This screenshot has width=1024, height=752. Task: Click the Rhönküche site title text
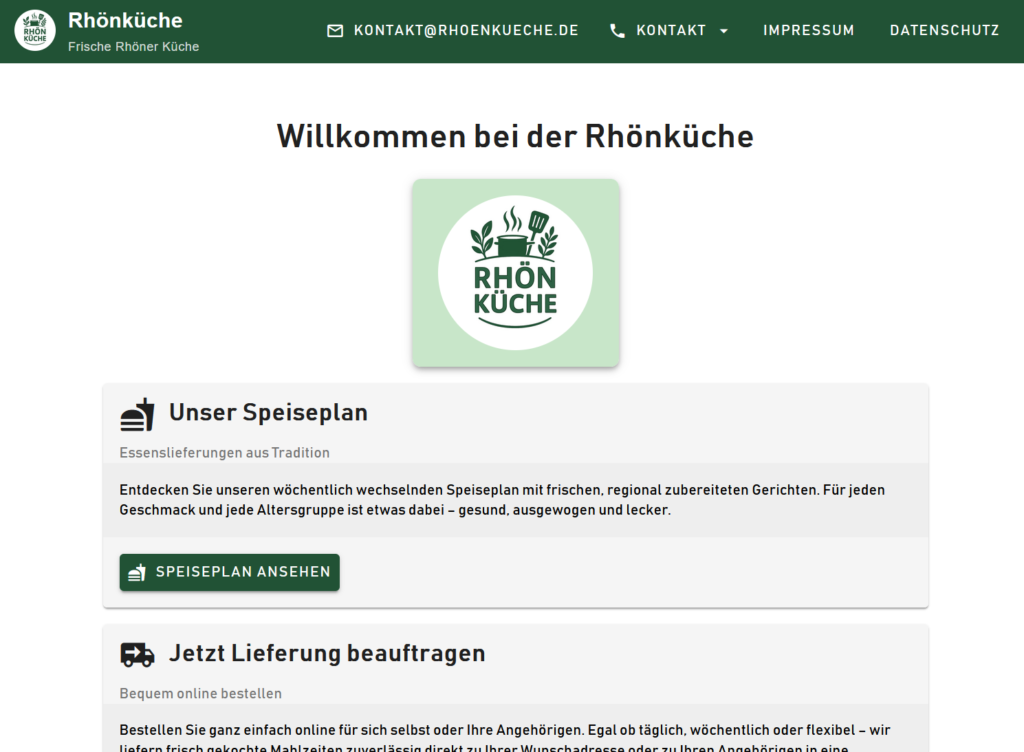click(125, 20)
